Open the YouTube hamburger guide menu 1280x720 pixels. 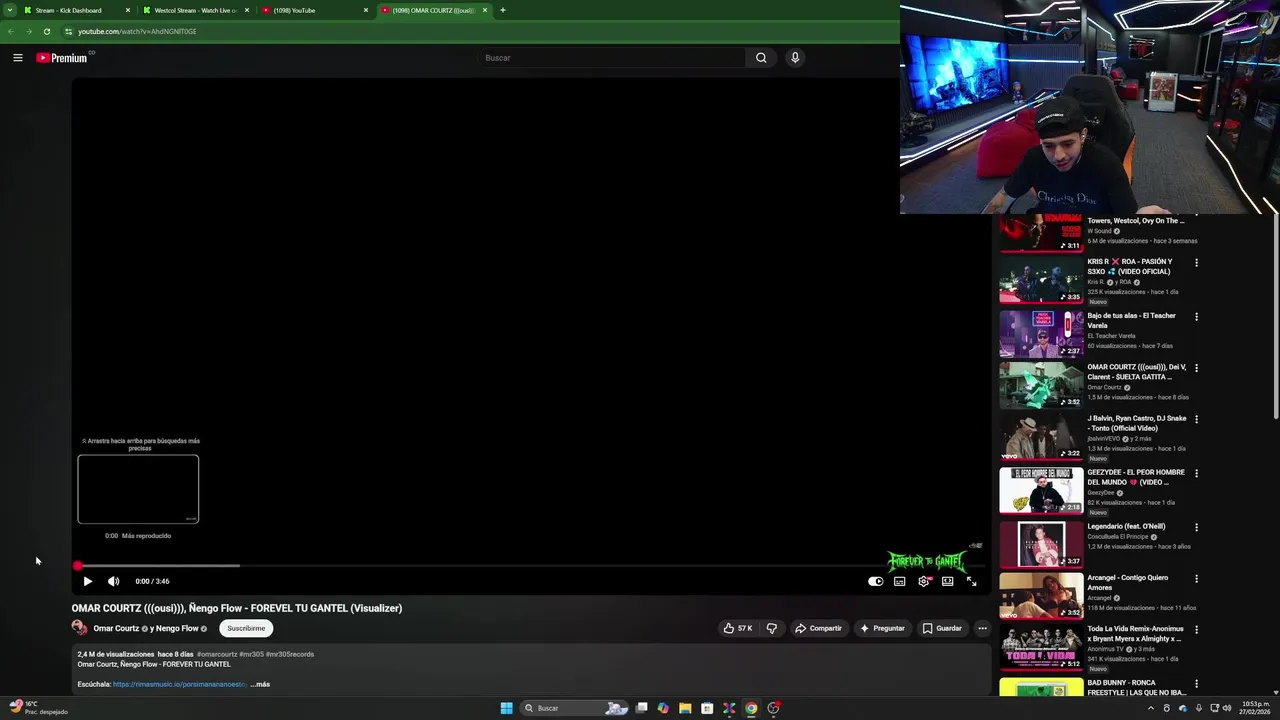coord(18,58)
